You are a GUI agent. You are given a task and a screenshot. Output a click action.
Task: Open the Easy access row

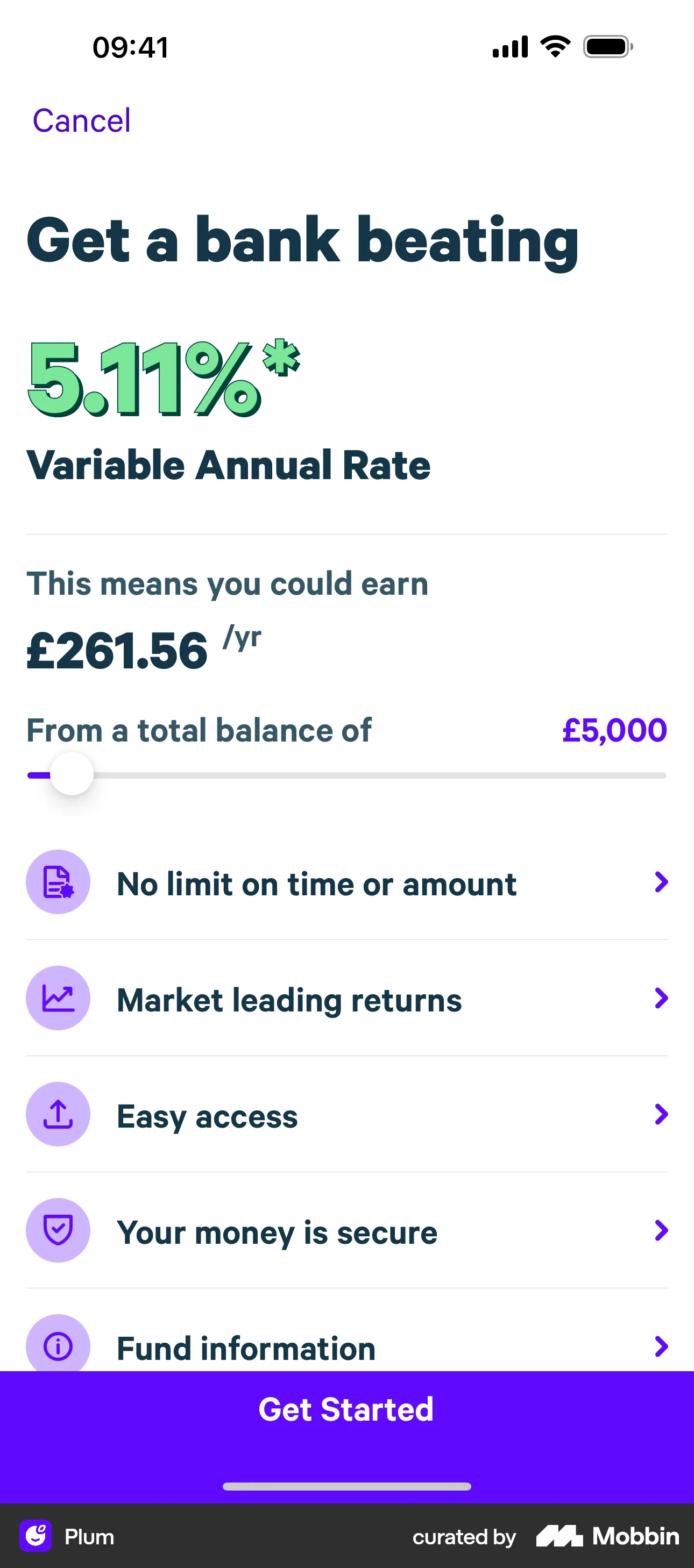207,1116
